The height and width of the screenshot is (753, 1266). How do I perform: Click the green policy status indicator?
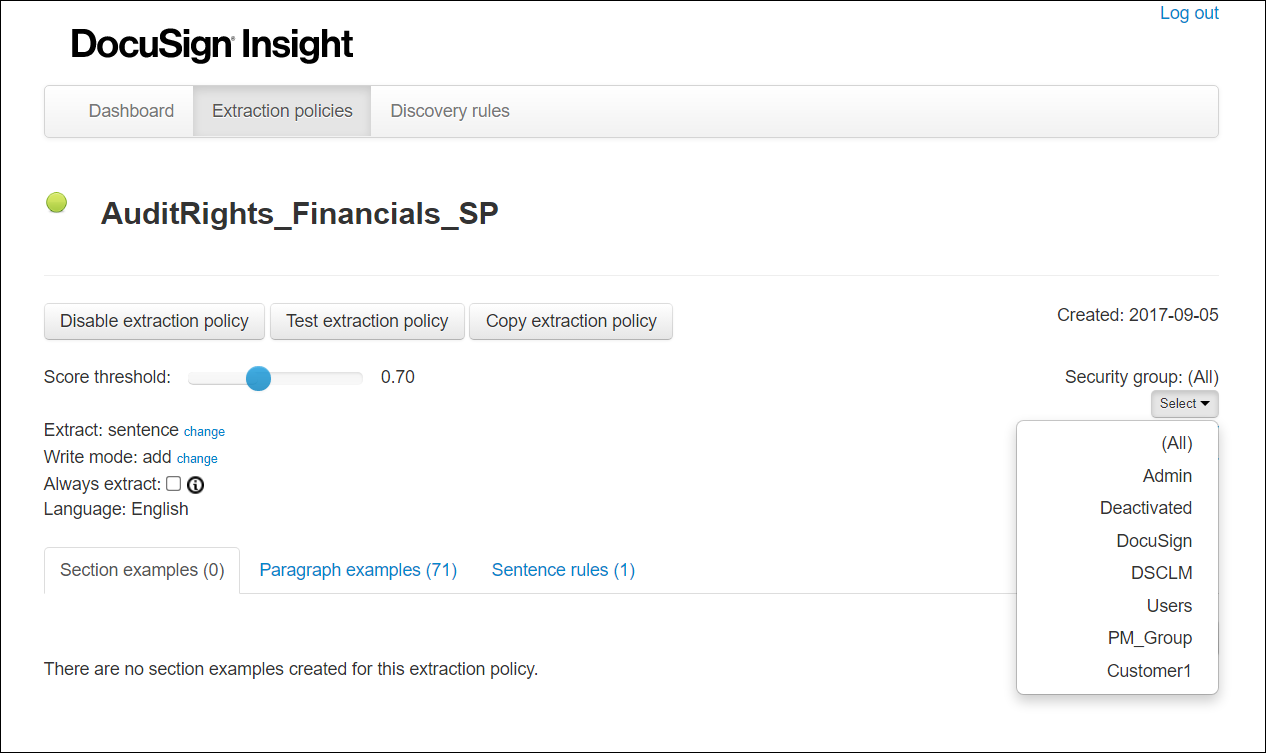pyautogui.click(x=56, y=202)
